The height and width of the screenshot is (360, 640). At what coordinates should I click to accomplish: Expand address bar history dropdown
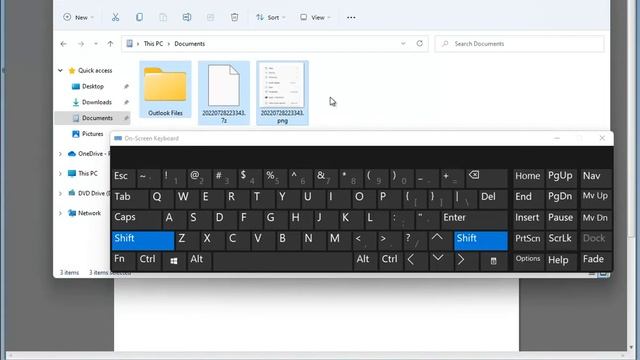[403, 44]
